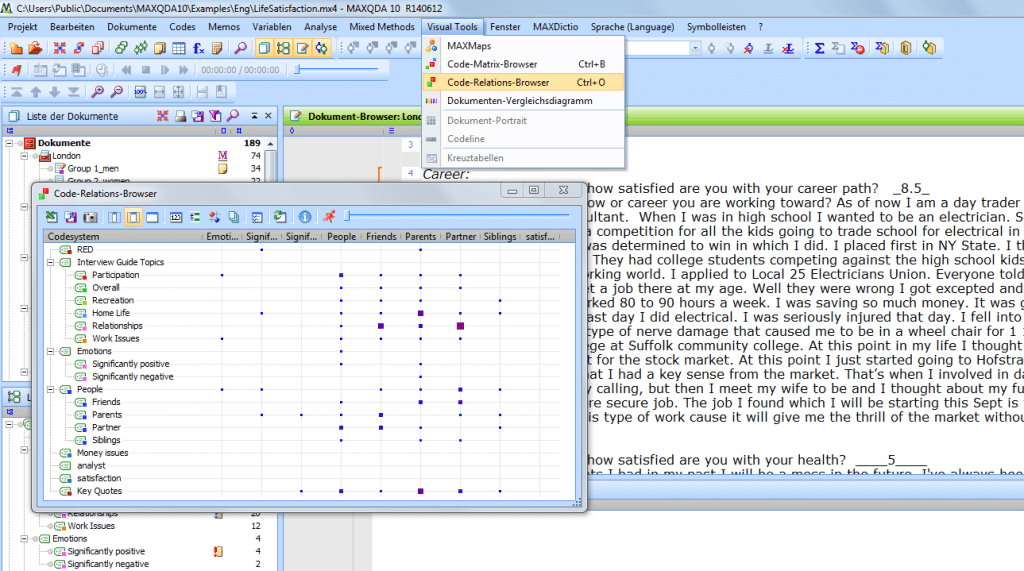
Task: Click the refresh icon in Code-Relations-Browser
Action: pyautogui.click(x=280, y=217)
